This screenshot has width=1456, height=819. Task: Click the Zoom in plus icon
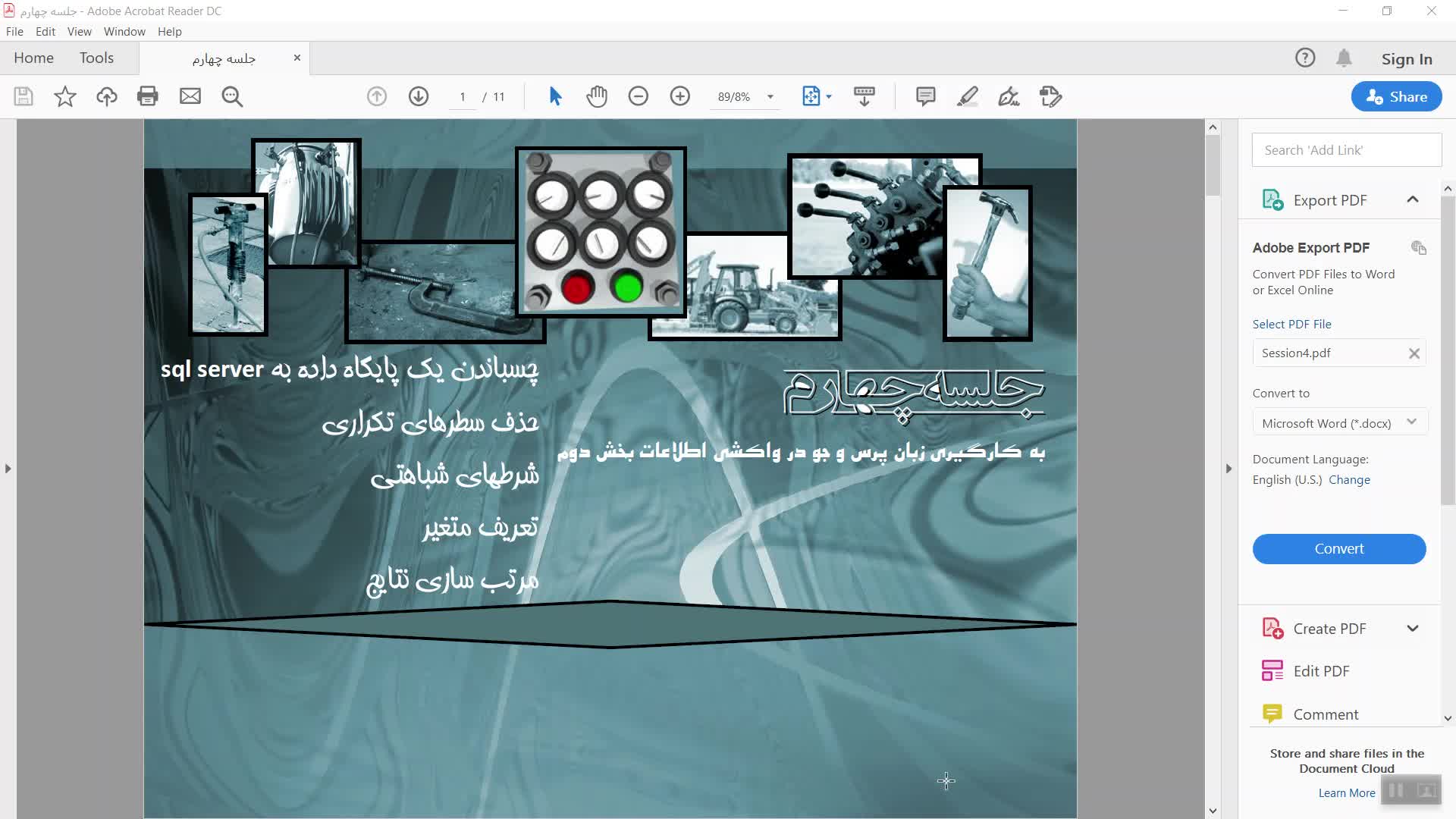click(680, 96)
